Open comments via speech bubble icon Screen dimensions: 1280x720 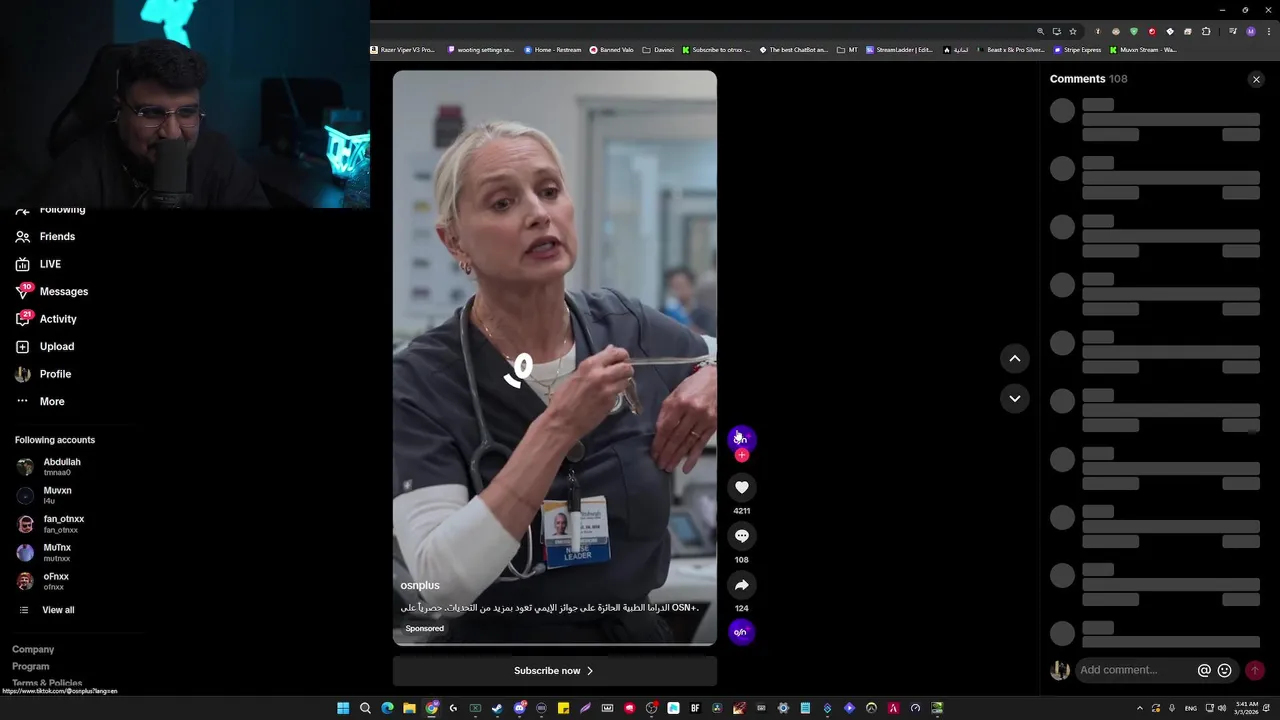(x=741, y=536)
